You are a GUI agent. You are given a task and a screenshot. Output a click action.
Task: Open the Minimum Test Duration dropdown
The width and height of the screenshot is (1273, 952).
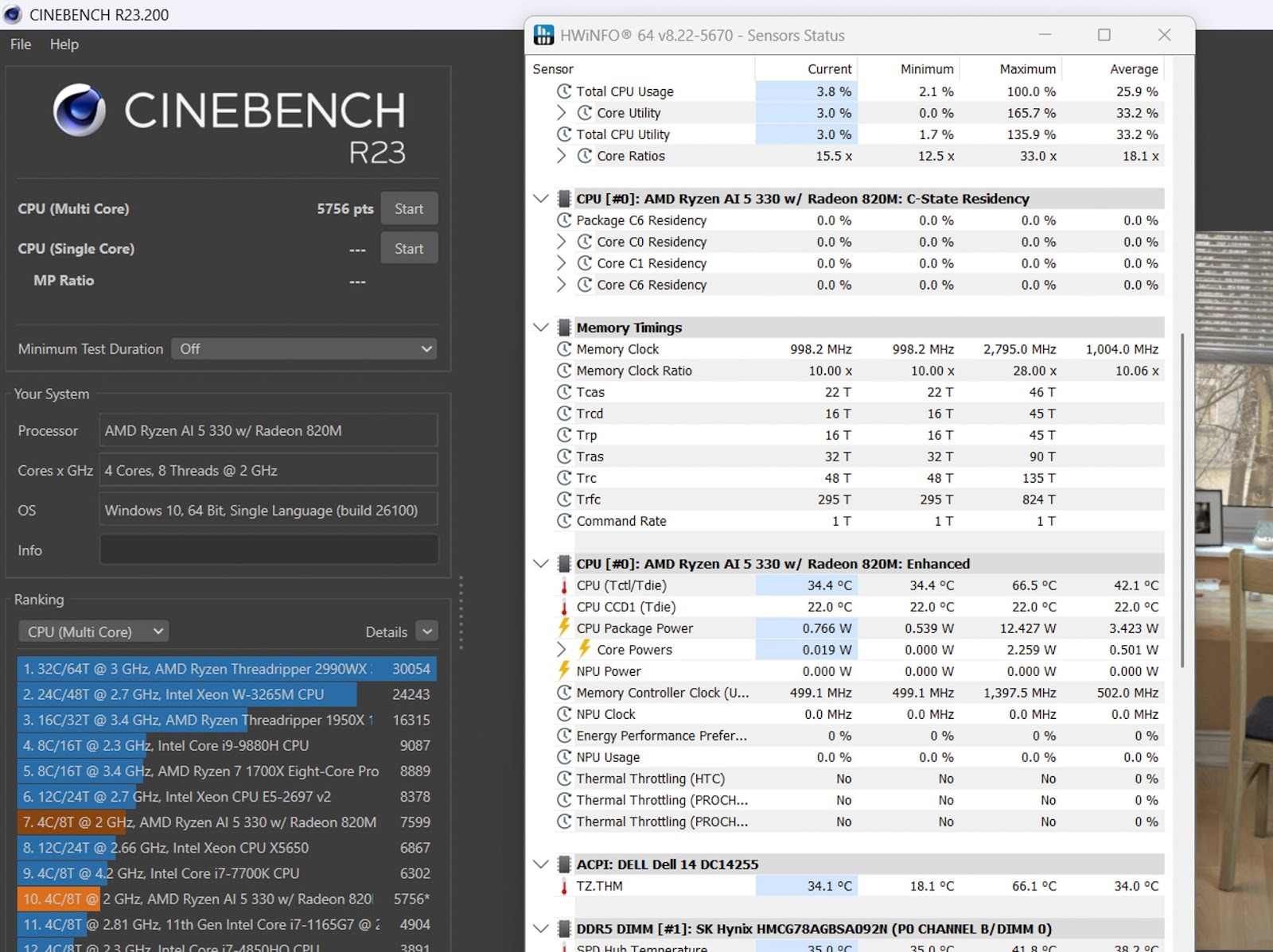304,349
